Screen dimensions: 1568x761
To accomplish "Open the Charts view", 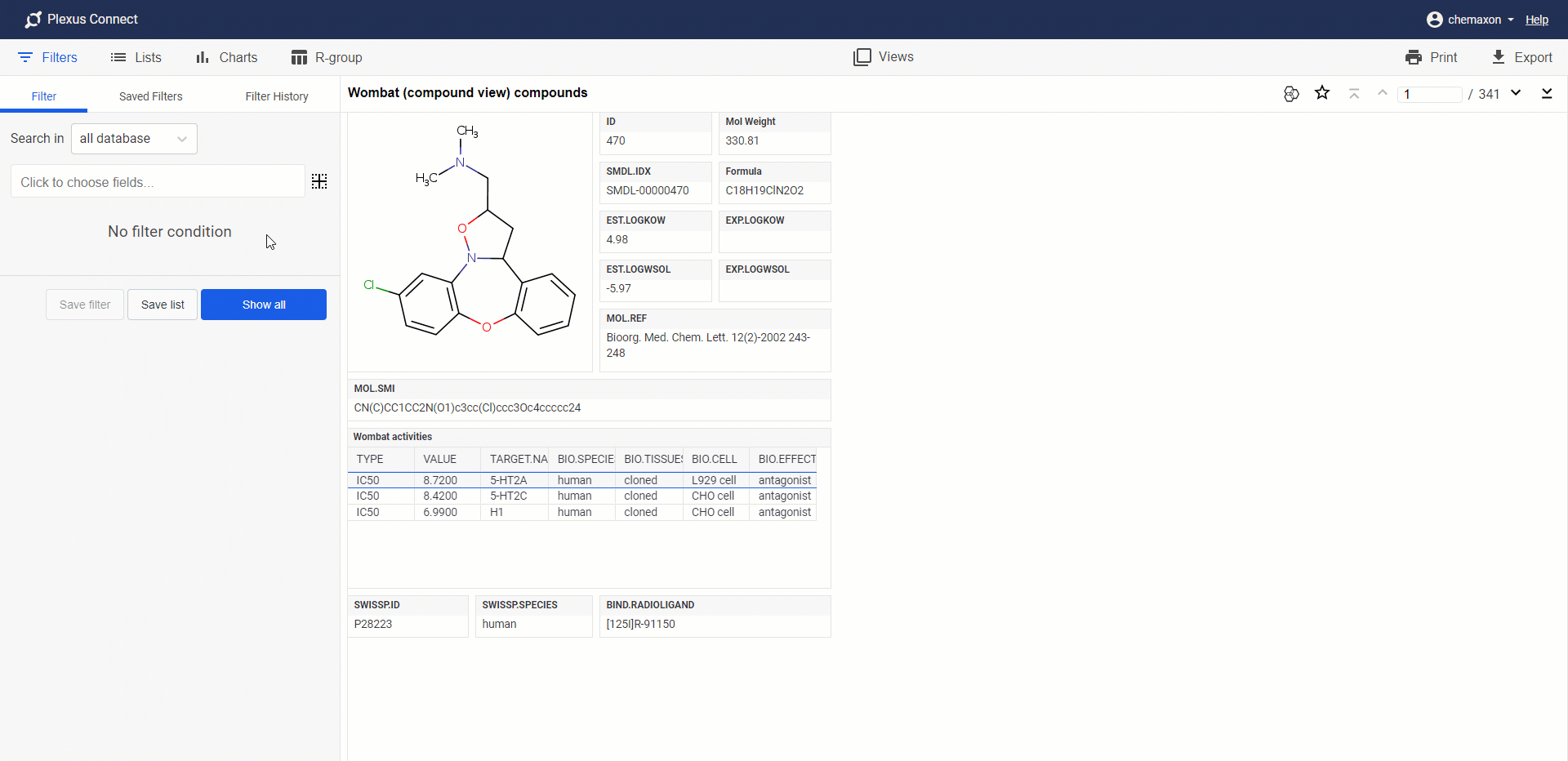I will (x=225, y=57).
